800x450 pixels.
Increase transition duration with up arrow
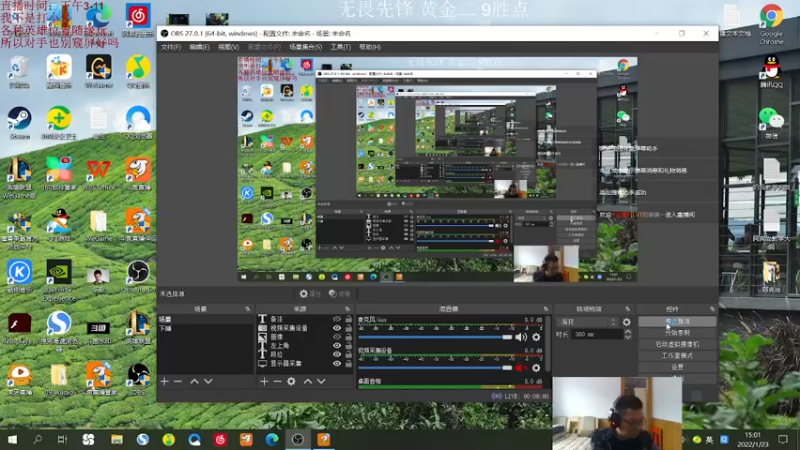pos(628,332)
